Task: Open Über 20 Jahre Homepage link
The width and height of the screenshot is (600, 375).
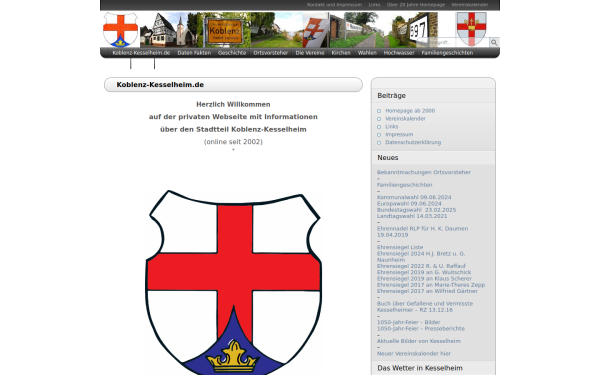Action: pyautogui.click(x=416, y=5)
